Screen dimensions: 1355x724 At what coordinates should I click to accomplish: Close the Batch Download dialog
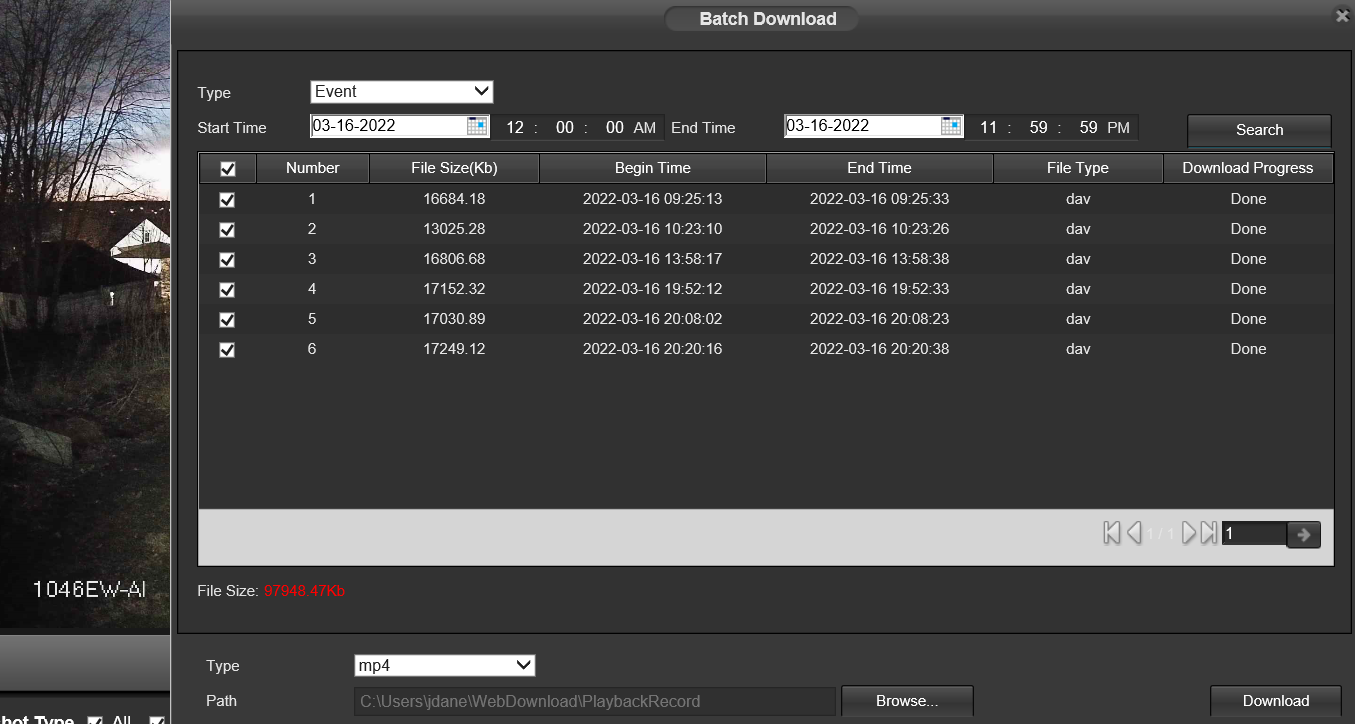pos(1342,16)
